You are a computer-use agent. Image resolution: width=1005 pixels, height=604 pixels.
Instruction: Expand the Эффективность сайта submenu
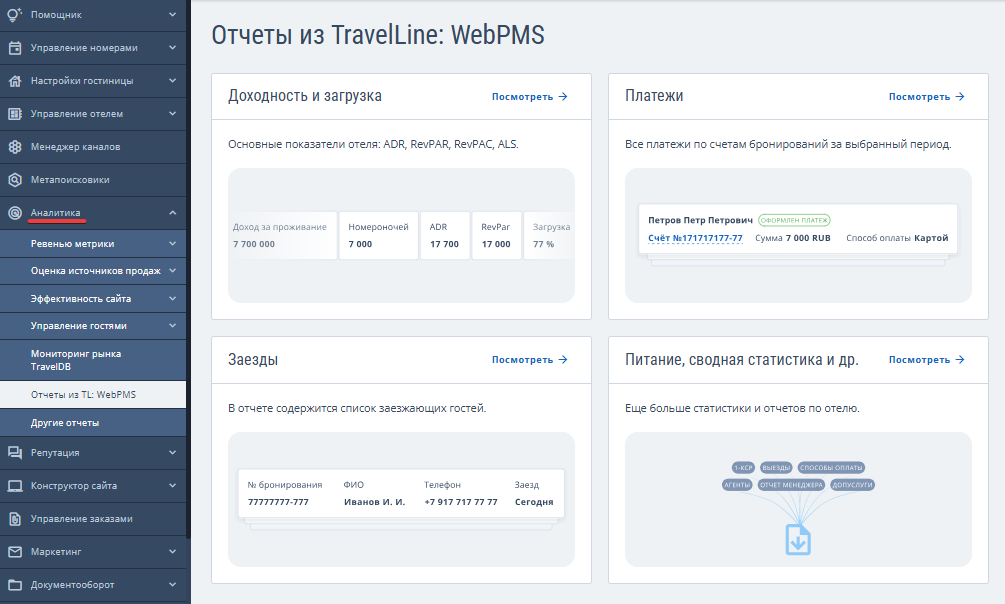click(x=173, y=298)
